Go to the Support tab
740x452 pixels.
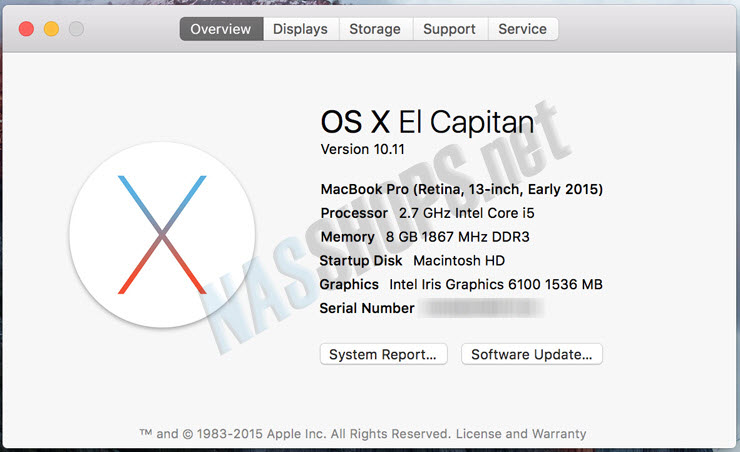tap(450, 29)
